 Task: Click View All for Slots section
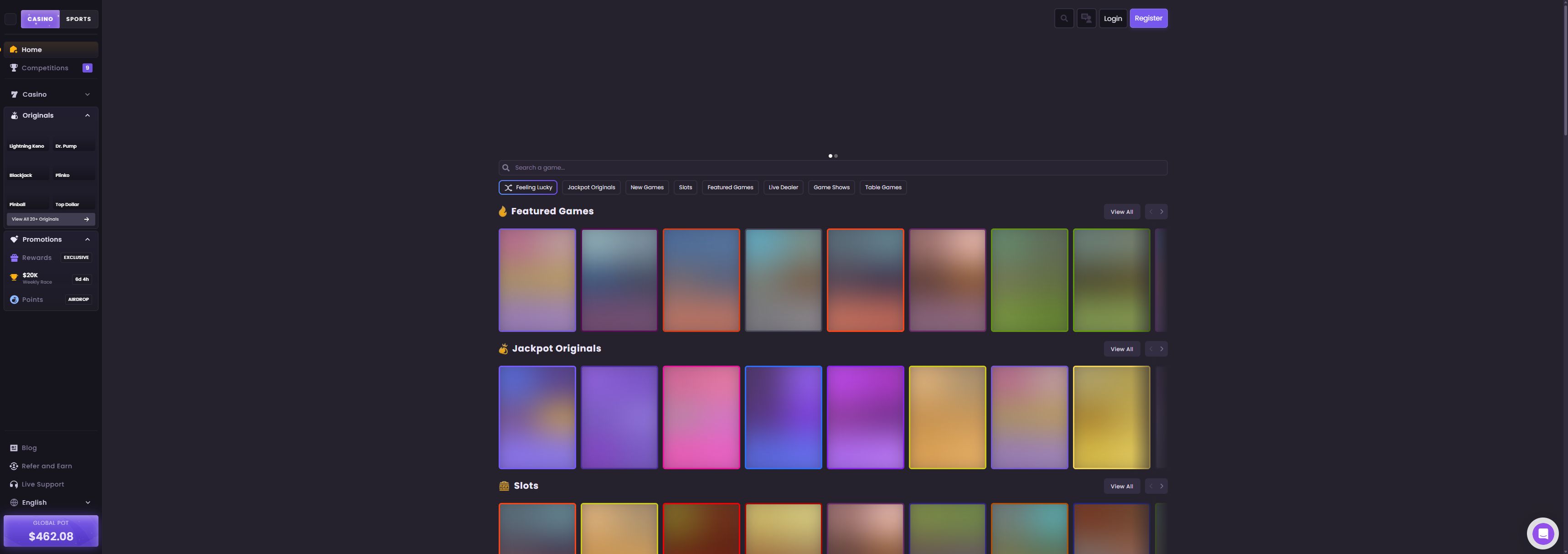[x=1122, y=486]
